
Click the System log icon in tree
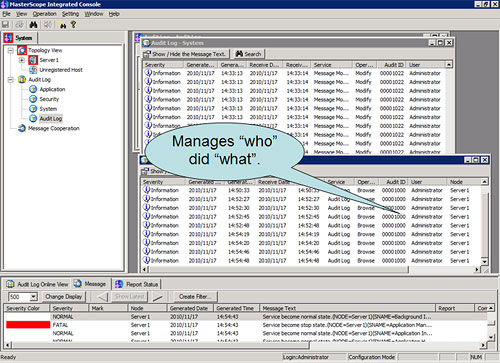tap(33, 109)
